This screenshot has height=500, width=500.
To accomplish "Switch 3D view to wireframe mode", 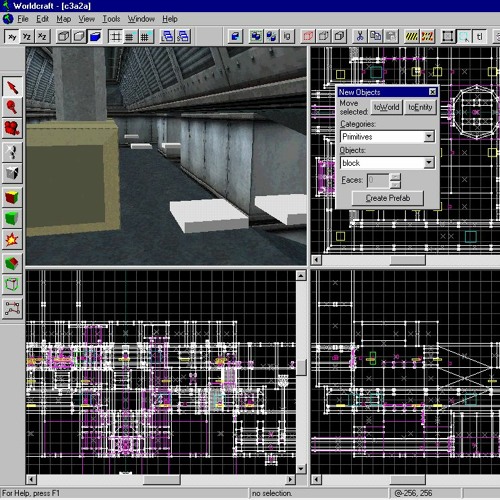I will coord(64,36).
